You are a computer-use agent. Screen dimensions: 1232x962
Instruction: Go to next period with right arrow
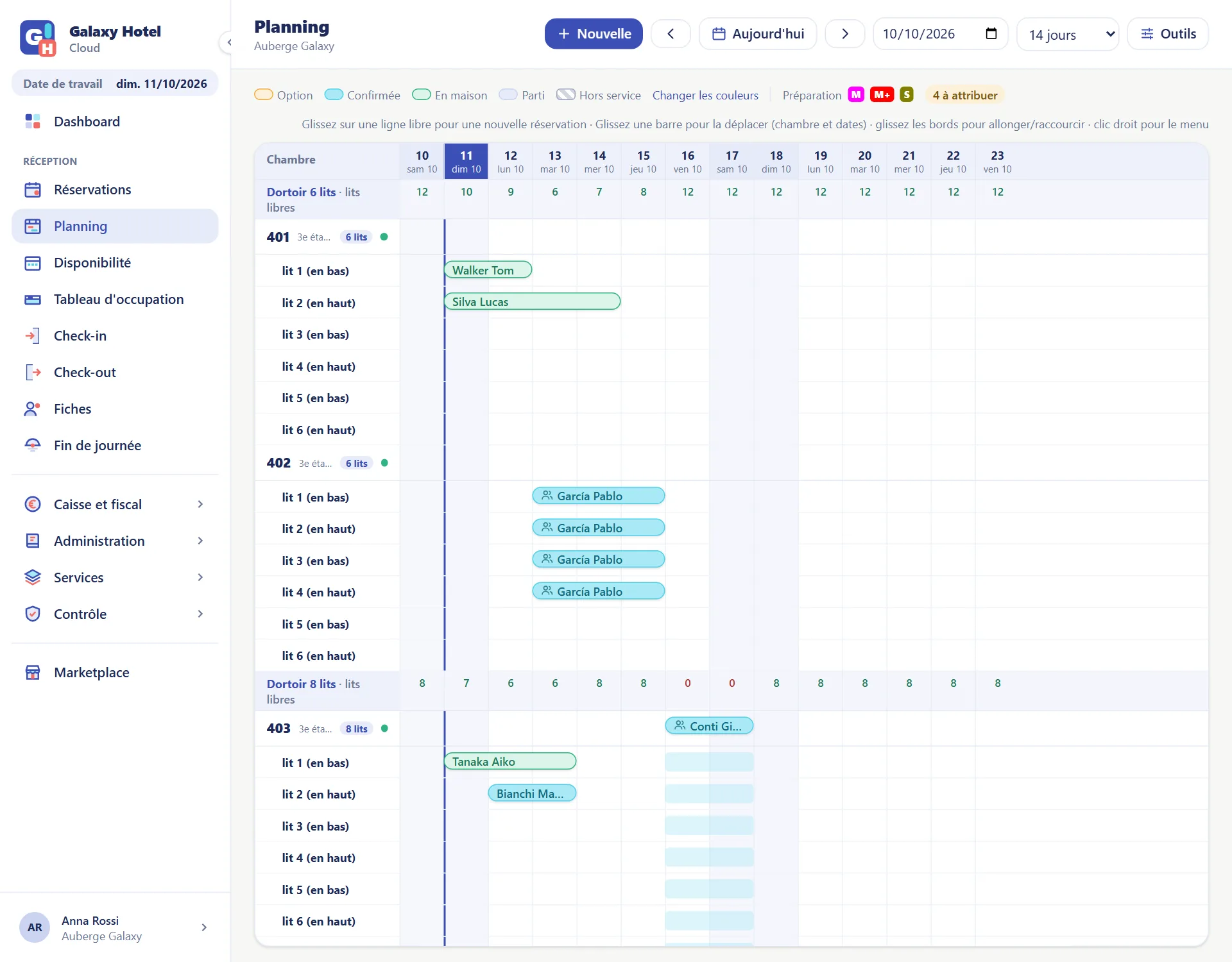[x=845, y=33]
